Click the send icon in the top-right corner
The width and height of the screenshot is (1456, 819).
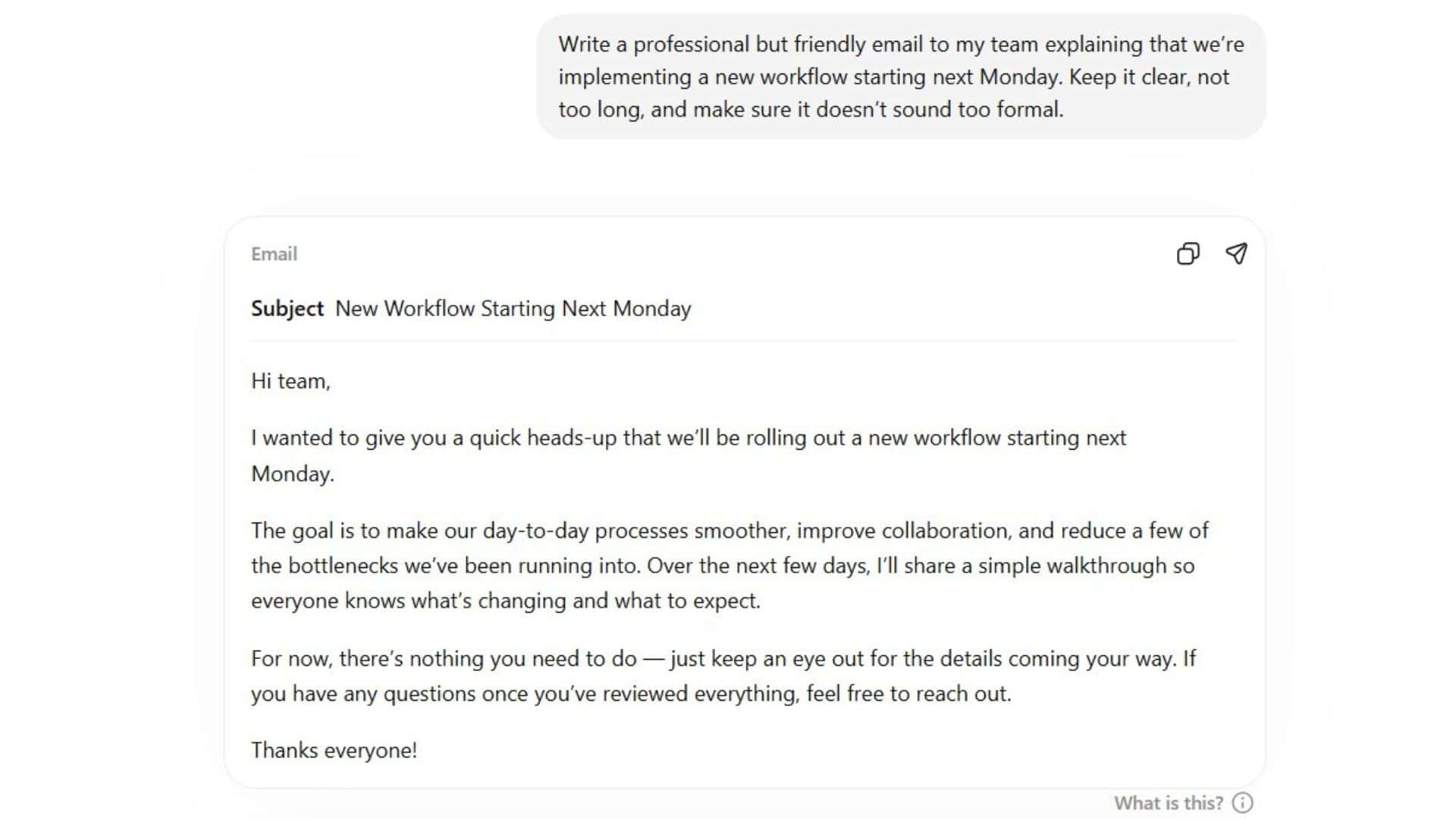point(1236,254)
